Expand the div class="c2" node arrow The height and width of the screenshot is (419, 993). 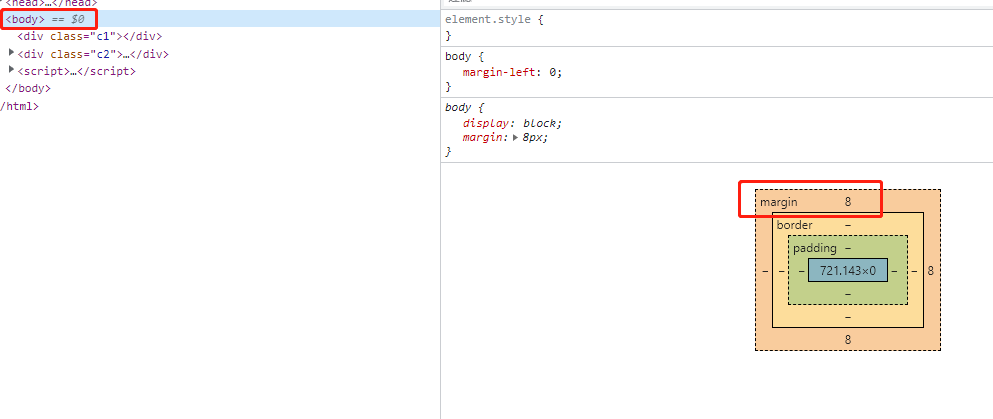point(11,53)
